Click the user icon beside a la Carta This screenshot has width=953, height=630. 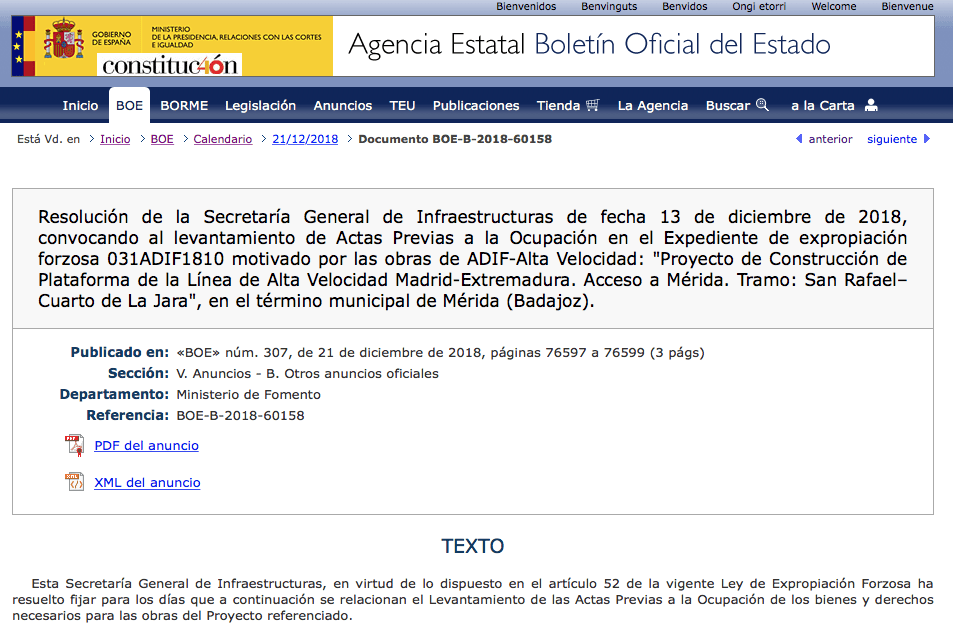click(x=871, y=105)
